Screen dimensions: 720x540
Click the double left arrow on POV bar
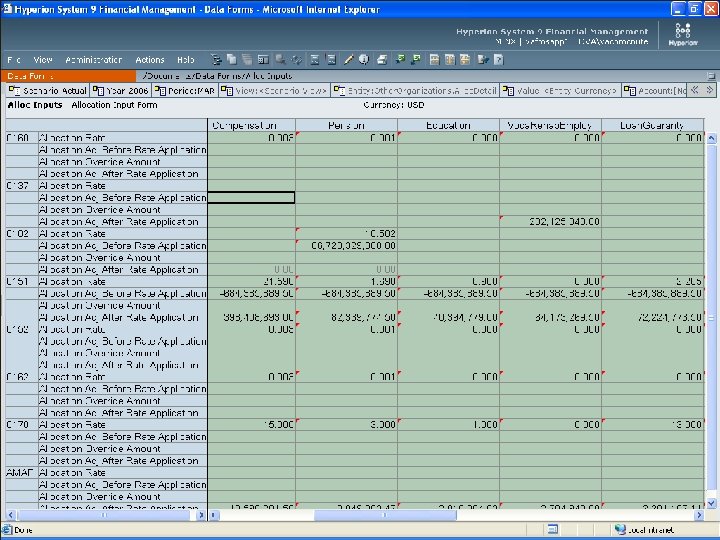coord(695,90)
